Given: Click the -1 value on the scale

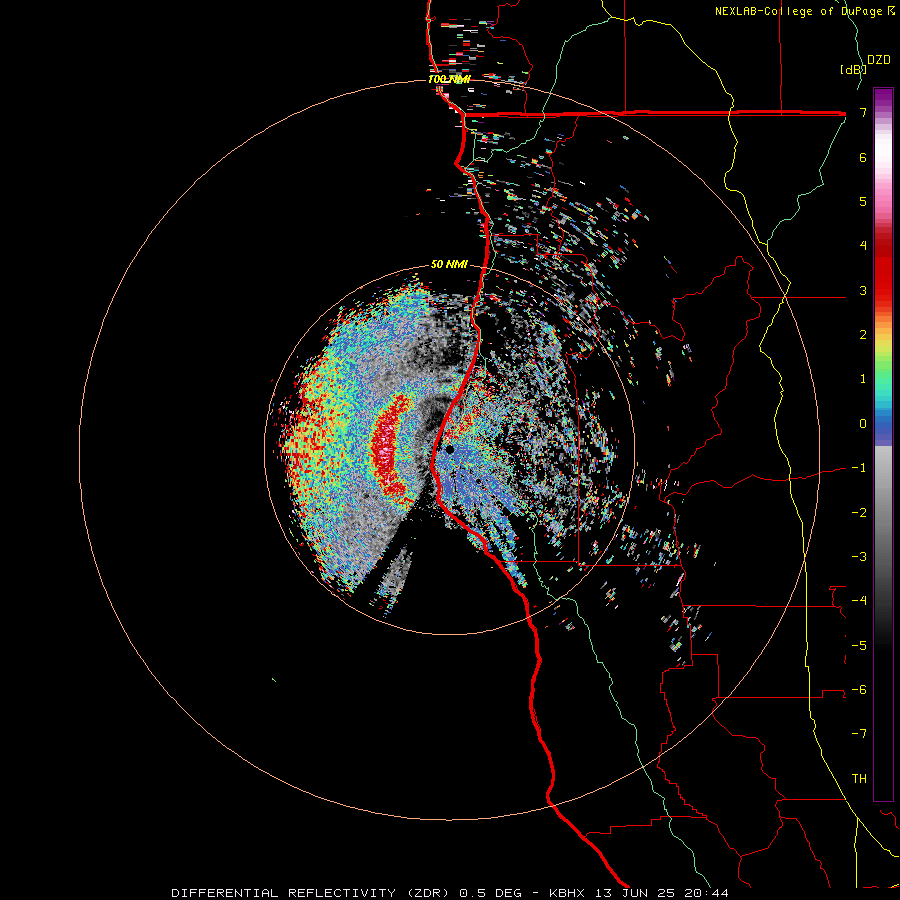Looking at the screenshot, I should point(859,468).
